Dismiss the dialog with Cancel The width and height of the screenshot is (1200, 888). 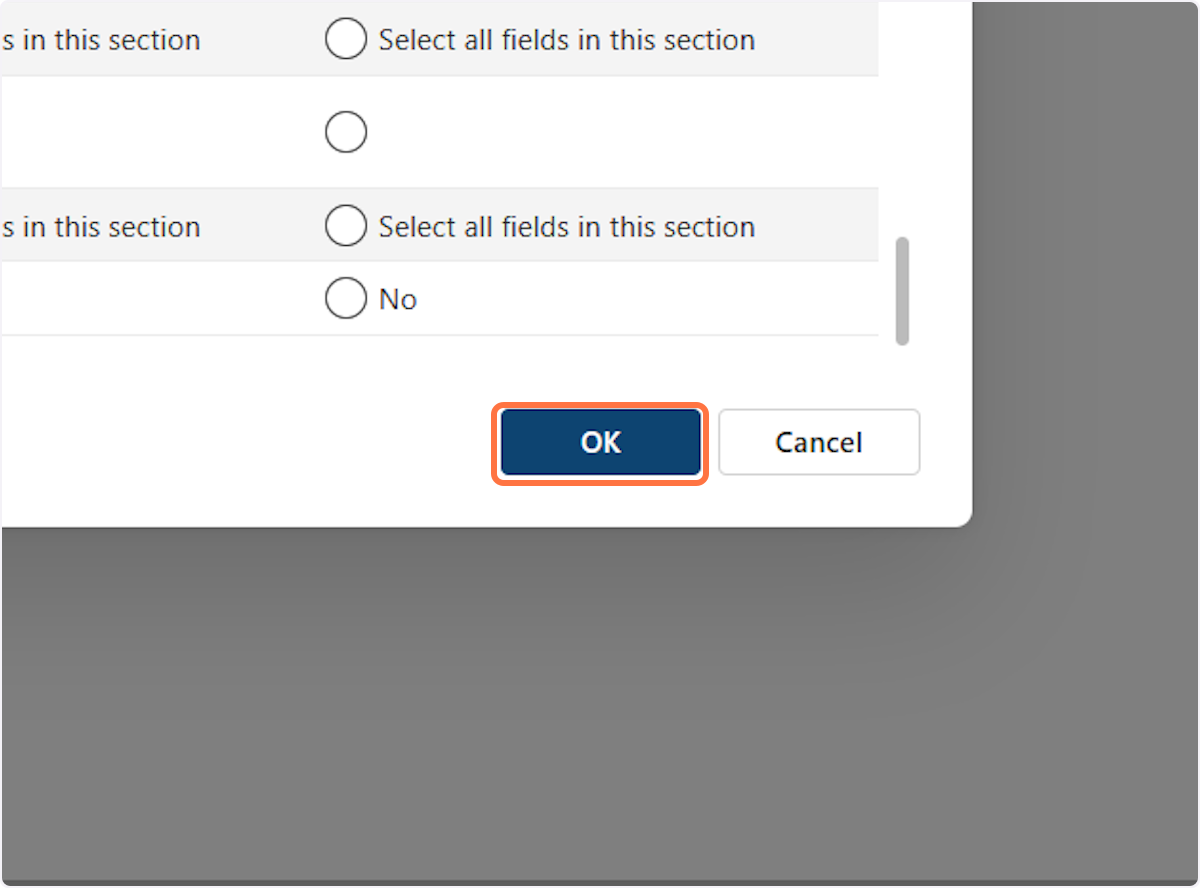(818, 442)
